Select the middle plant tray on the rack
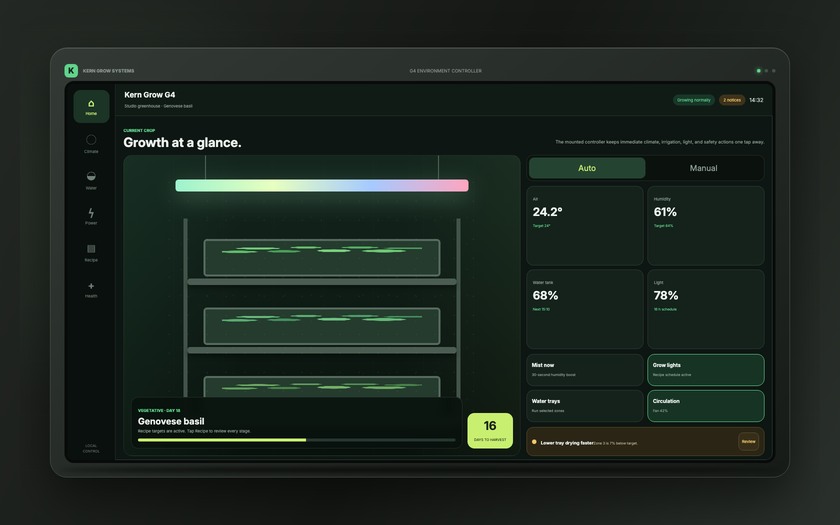The image size is (840, 525). tap(322, 326)
